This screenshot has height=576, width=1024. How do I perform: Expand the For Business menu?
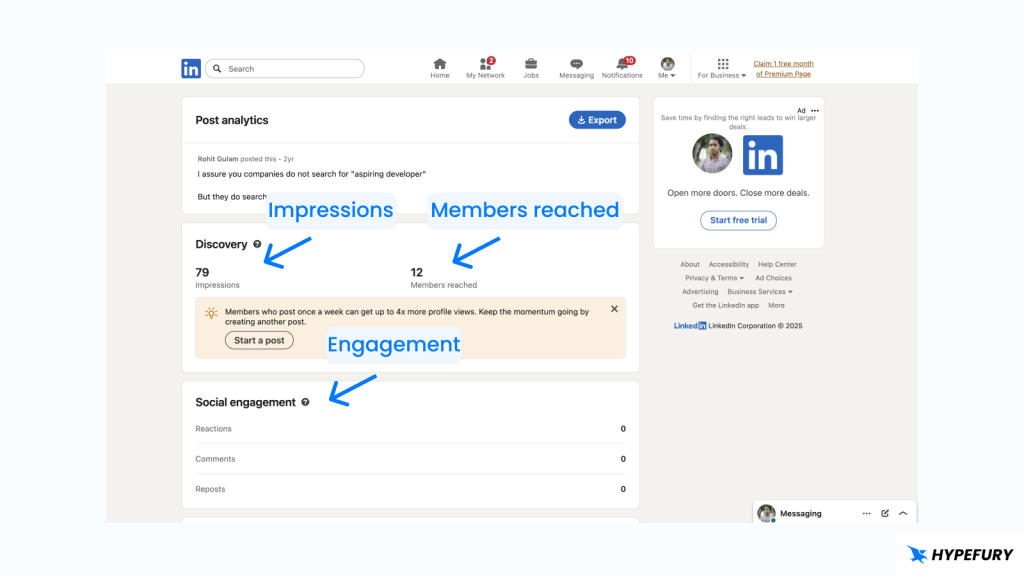722,68
